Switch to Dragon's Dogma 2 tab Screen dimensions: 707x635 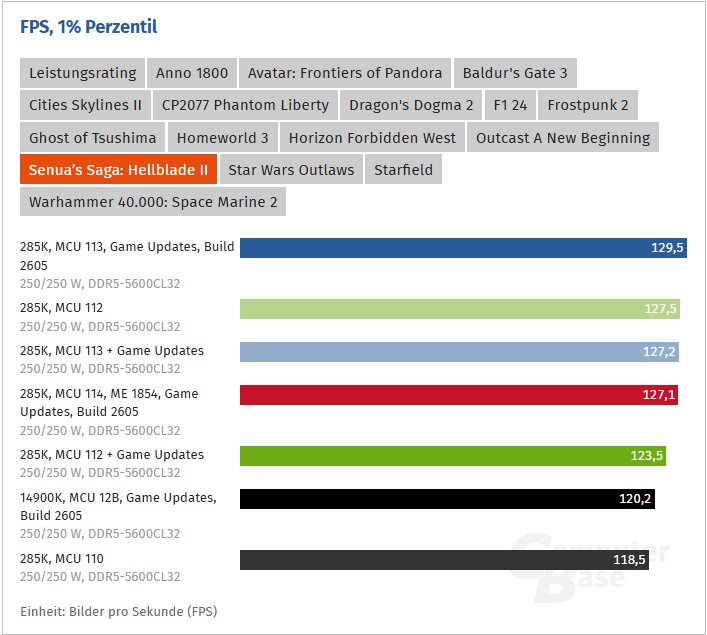(x=411, y=105)
